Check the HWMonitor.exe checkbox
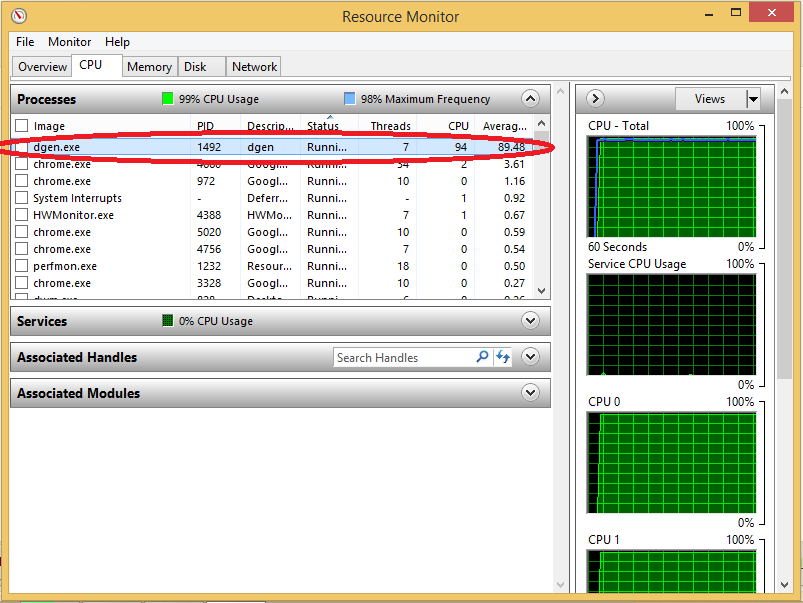This screenshot has width=803, height=603. click(22, 215)
